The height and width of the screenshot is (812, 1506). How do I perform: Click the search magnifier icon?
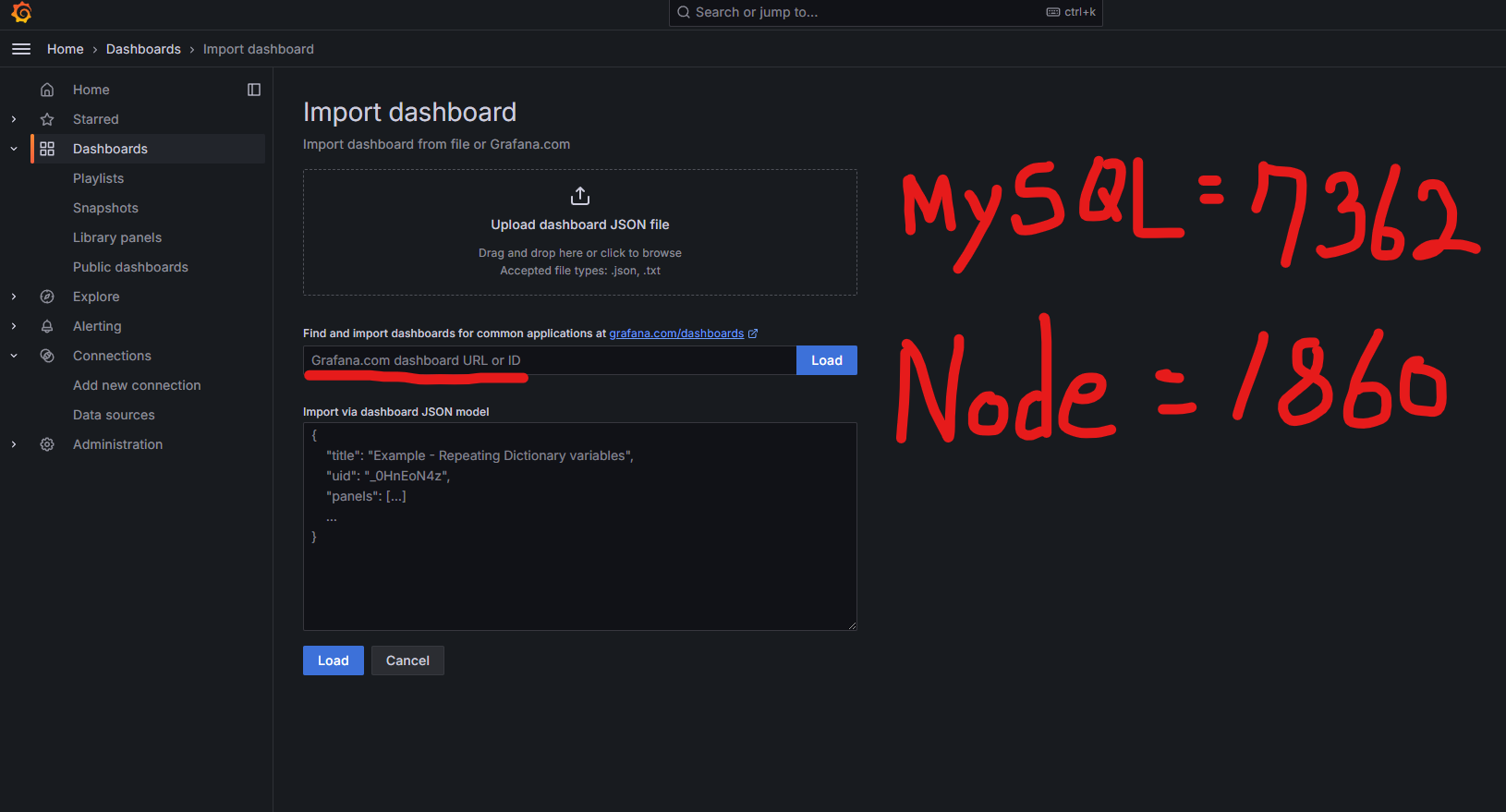pyautogui.click(x=684, y=12)
